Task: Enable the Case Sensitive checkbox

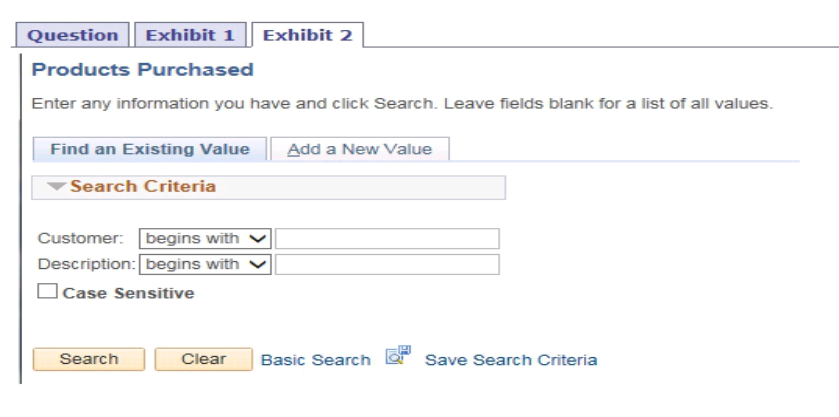Action: point(47,293)
